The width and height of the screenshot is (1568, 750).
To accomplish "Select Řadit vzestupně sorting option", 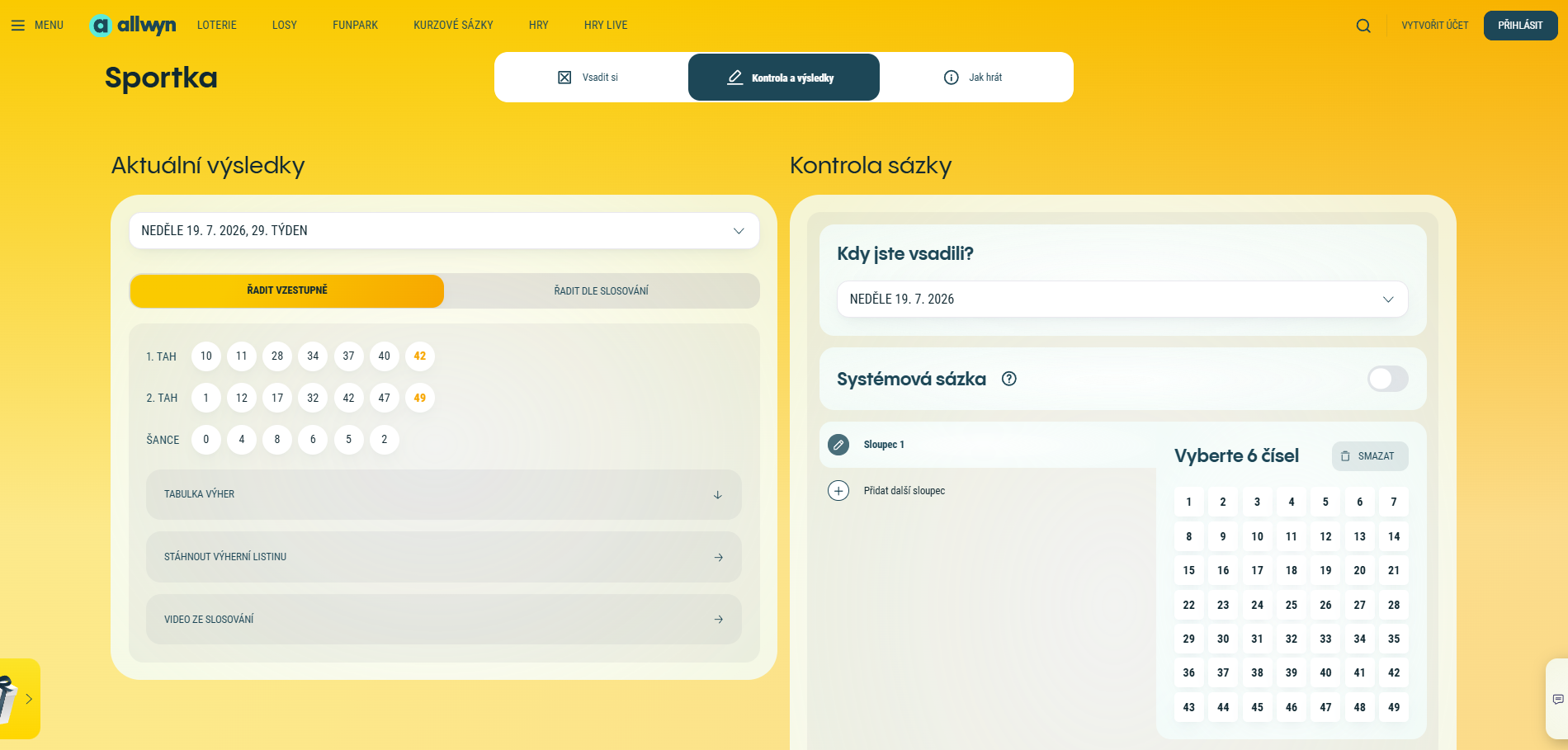I will [287, 290].
